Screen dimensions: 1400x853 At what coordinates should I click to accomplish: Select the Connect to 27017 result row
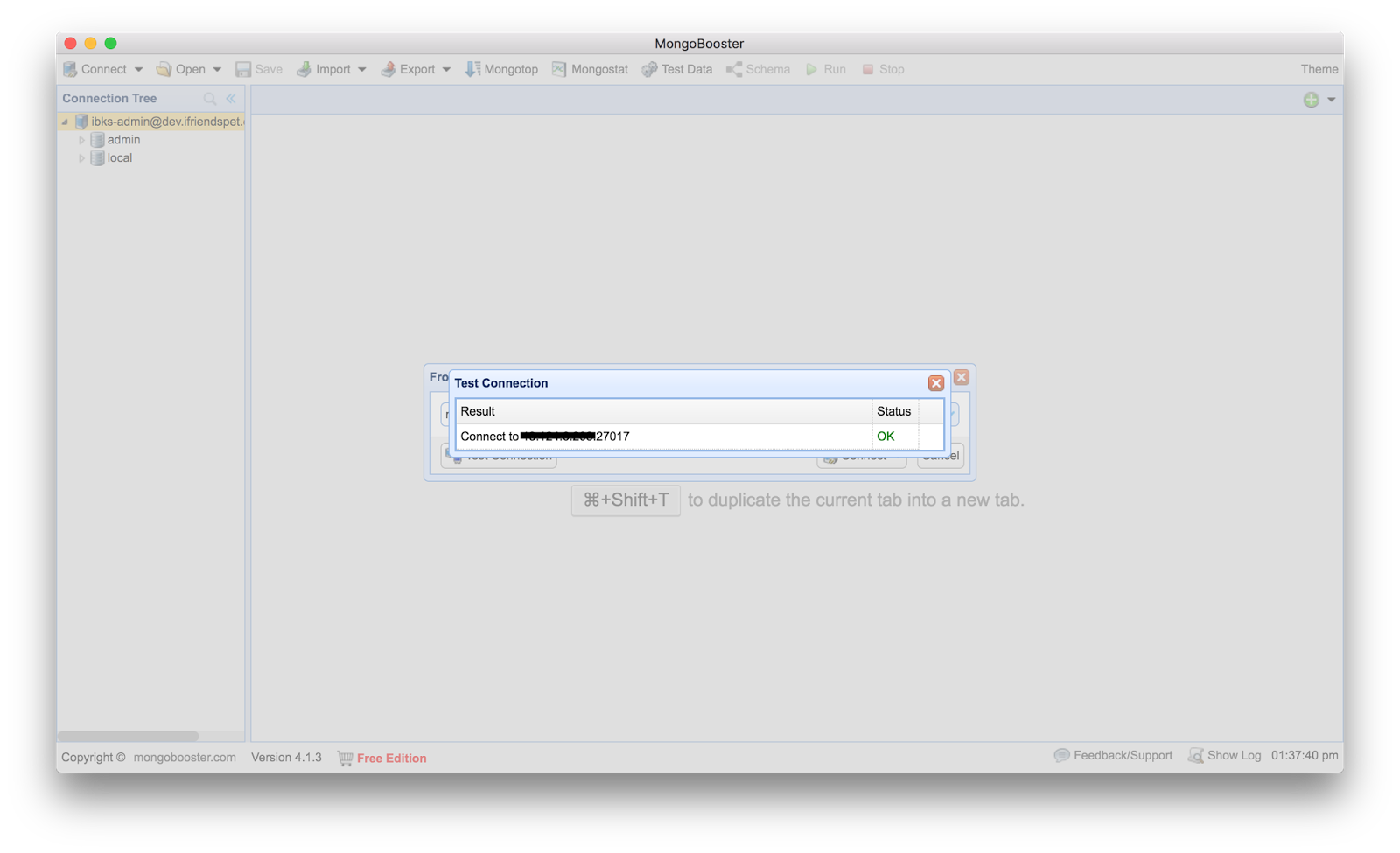pos(700,437)
